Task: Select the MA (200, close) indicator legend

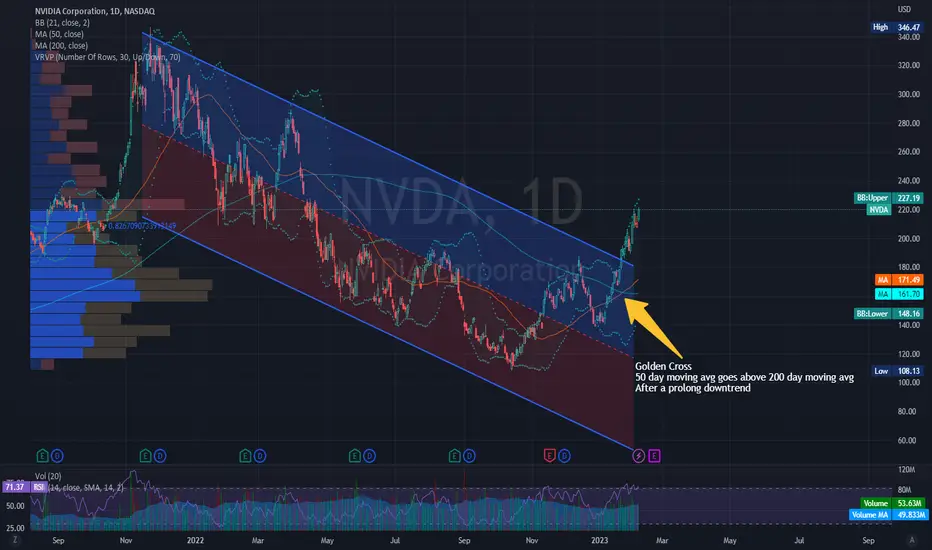Action: 61,45
